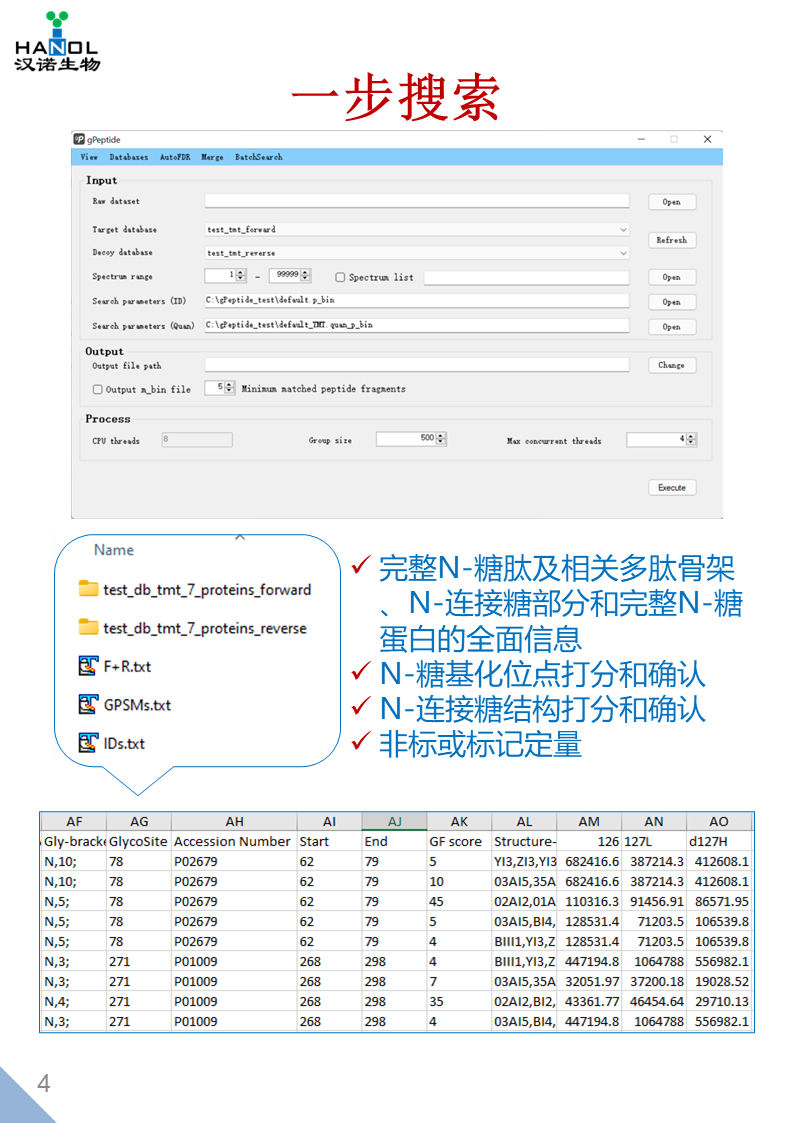Select column header AG in spreadsheet
Viewport: 794px width, 1123px height.
[x=139, y=821]
